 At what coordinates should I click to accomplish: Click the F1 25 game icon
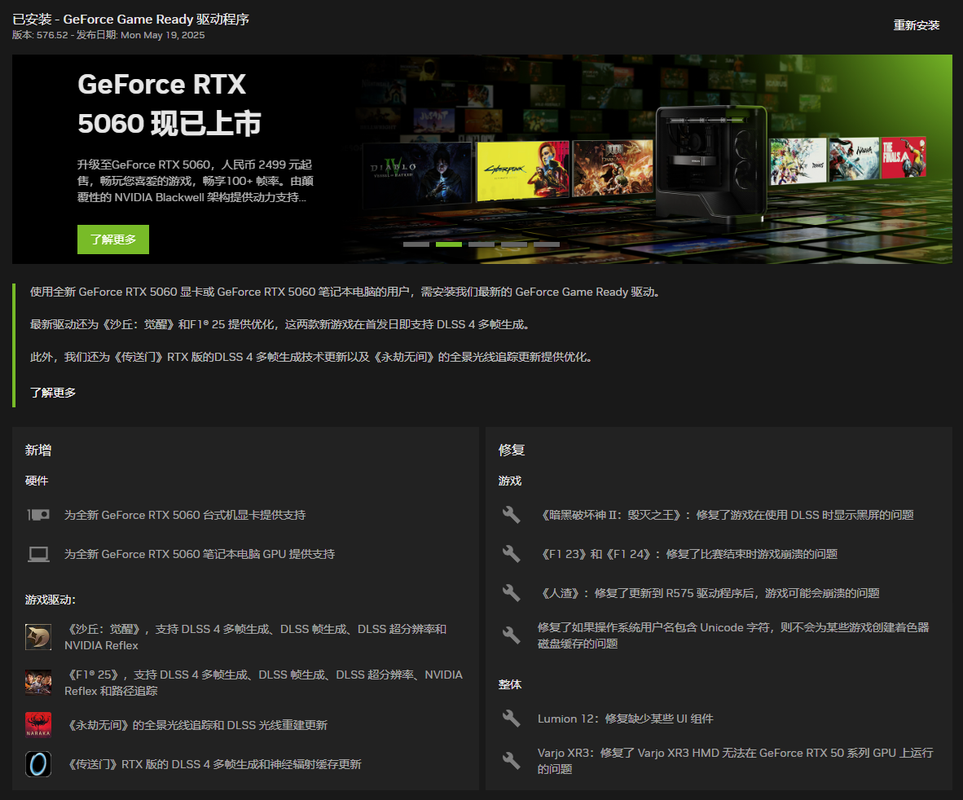38,682
